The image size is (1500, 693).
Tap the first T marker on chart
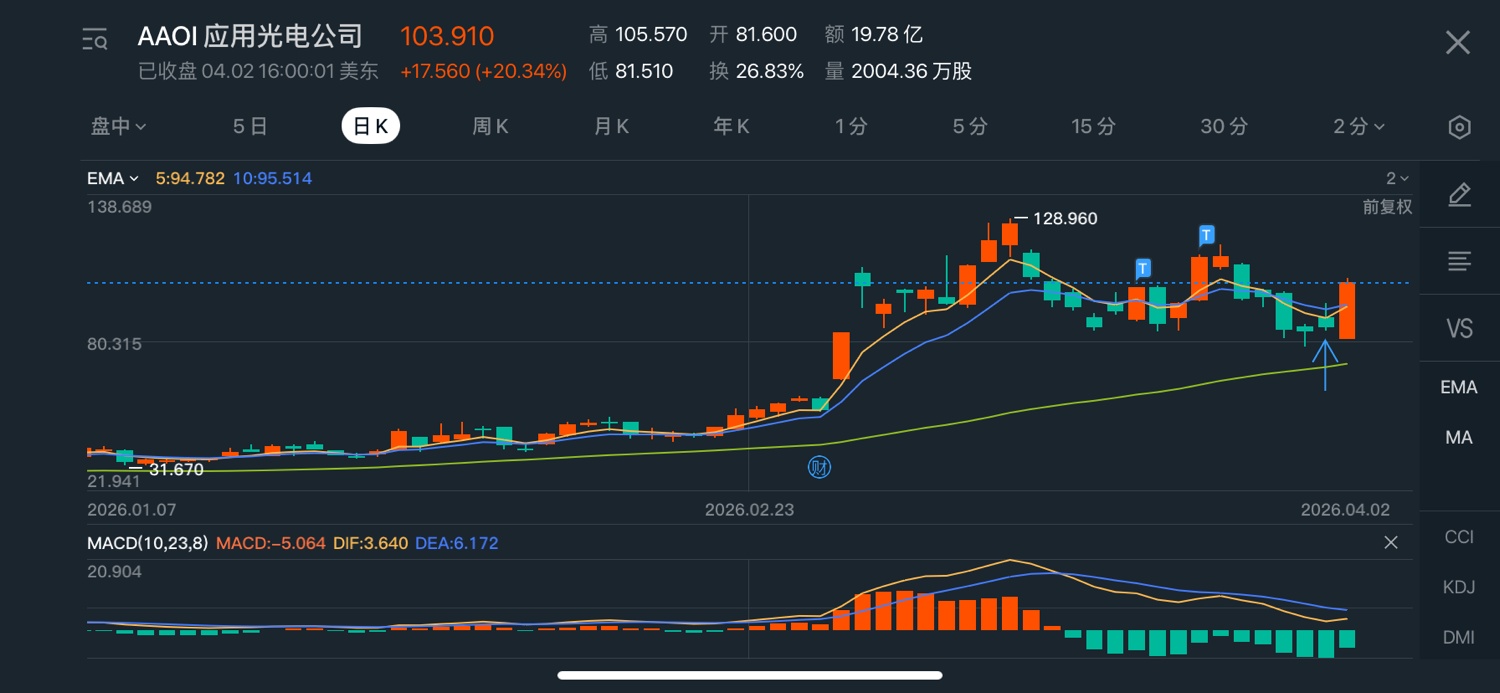click(1143, 268)
